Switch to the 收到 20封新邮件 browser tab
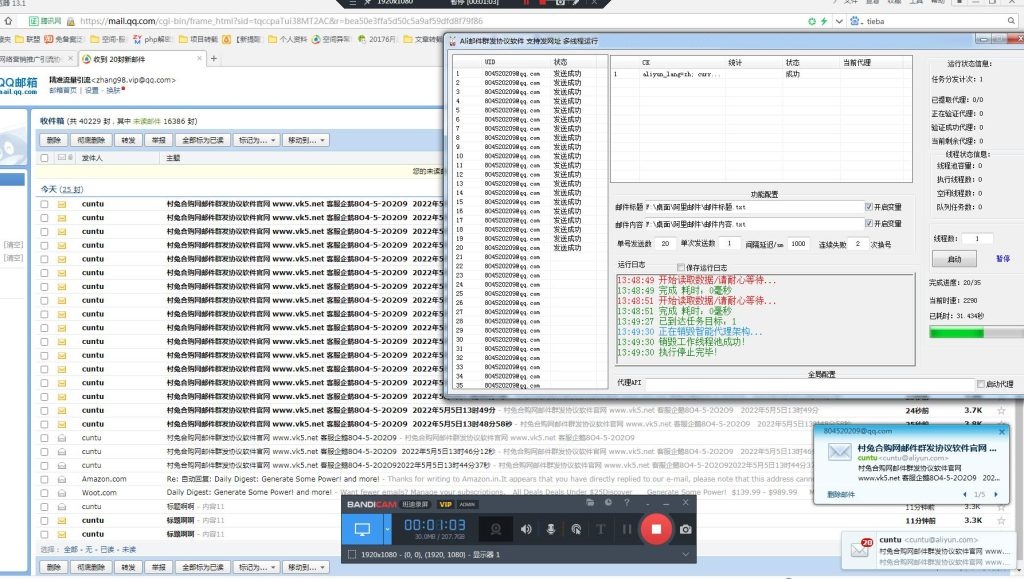1024x579 pixels. click(x=138, y=59)
